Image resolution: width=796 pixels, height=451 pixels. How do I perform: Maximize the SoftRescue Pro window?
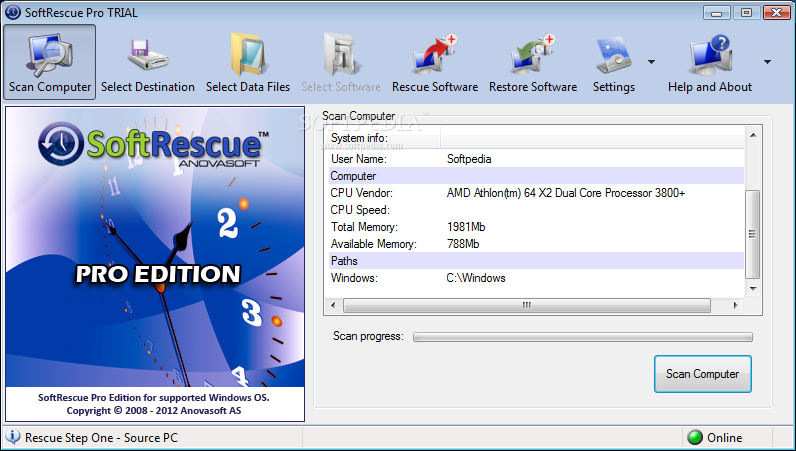746,13
